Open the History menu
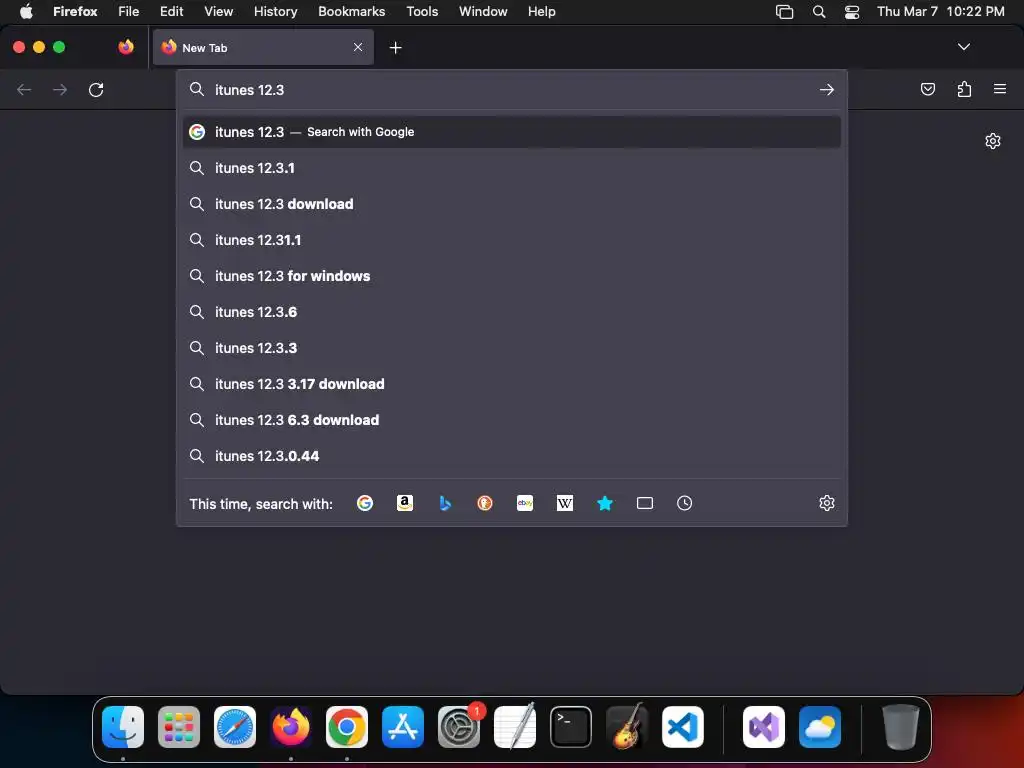Screen dimensions: 1024x768 (x=276, y=11)
